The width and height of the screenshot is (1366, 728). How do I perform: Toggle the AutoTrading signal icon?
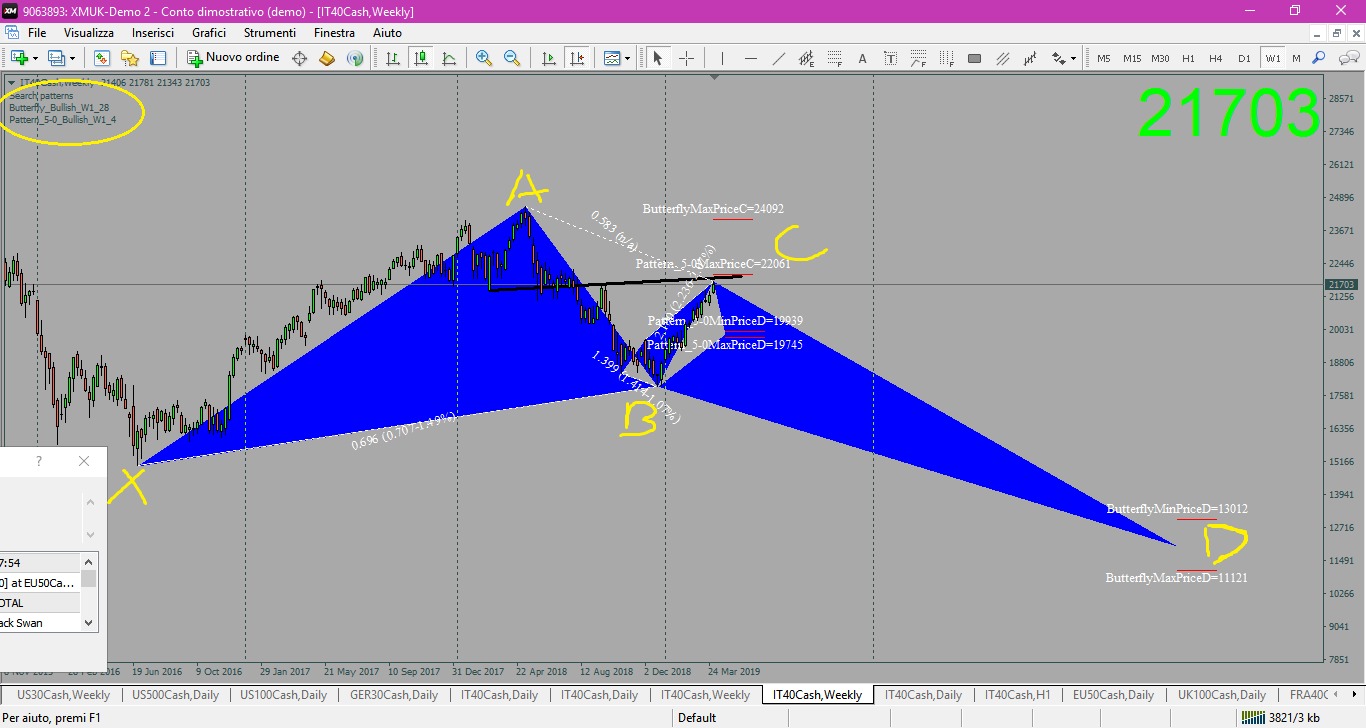coord(354,58)
